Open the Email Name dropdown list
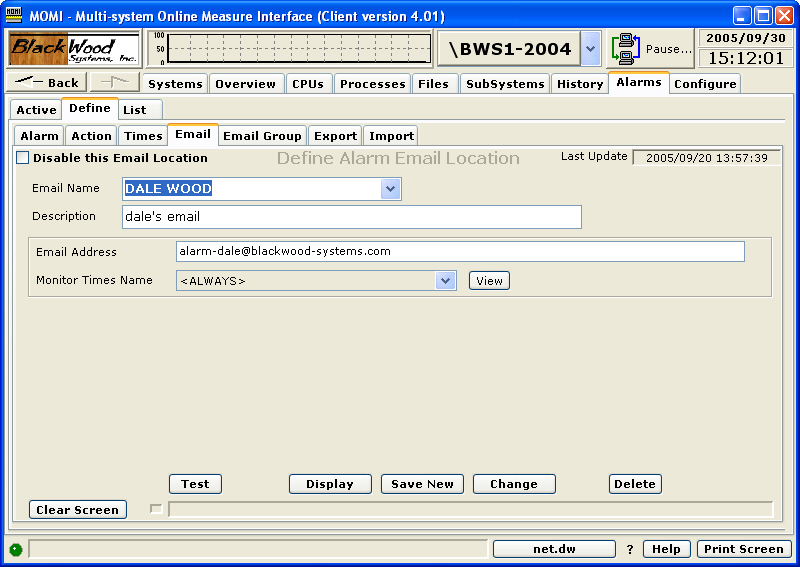 pyautogui.click(x=390, y=189)
